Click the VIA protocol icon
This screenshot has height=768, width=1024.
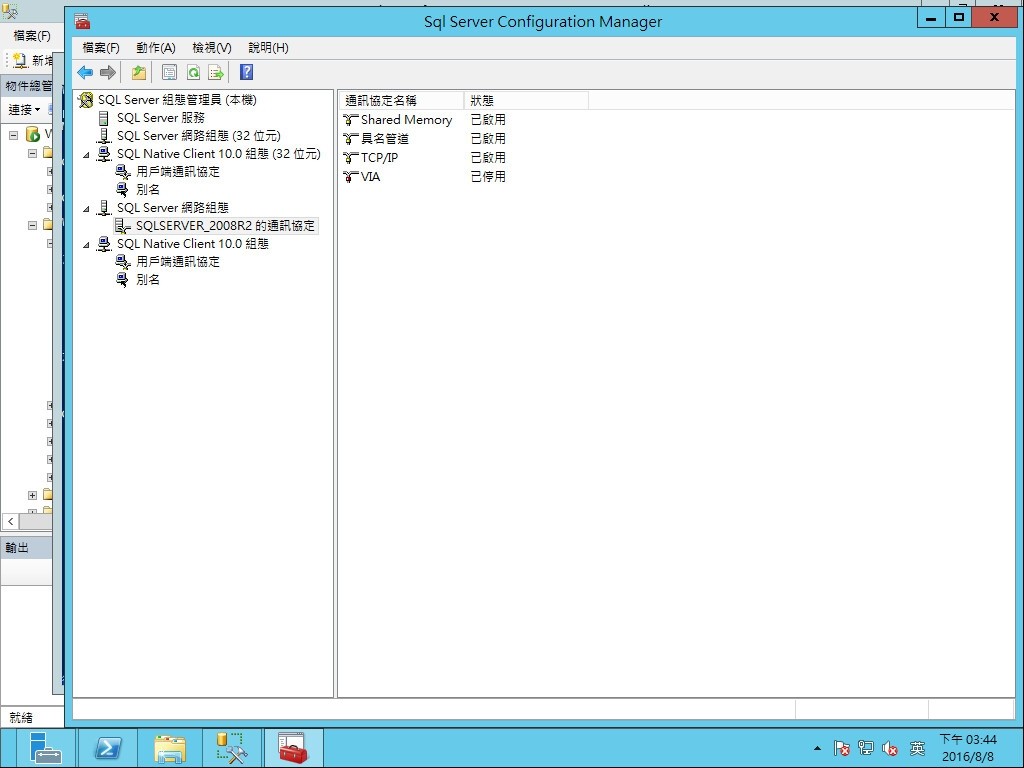pyautogui.click(x=351, y=176)
